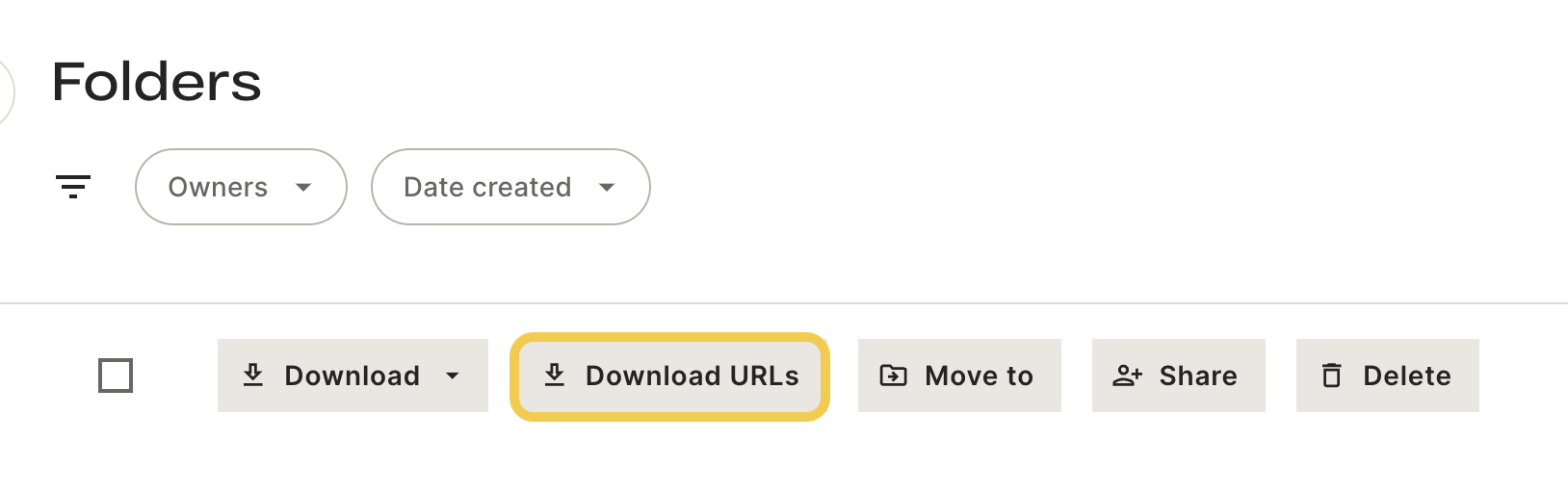Screen dimensions: 1568x493
Task: Click the download arrow icon in Download button
Action: click(253, 375)
